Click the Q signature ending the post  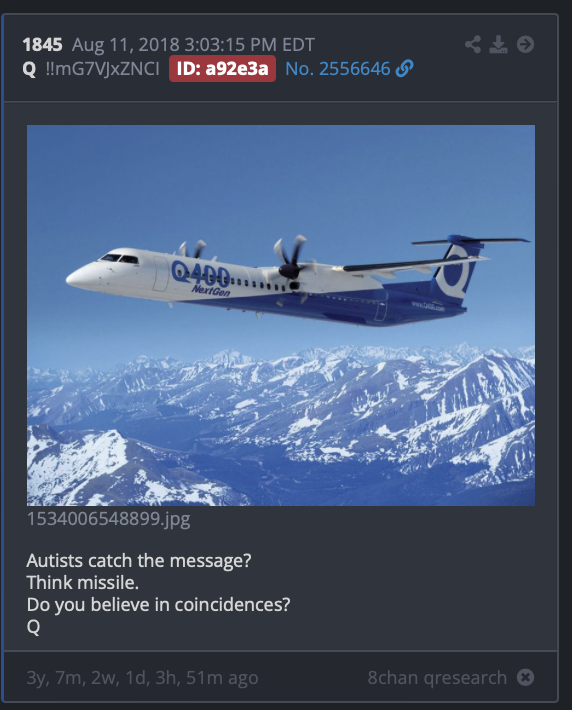(34, 627)
